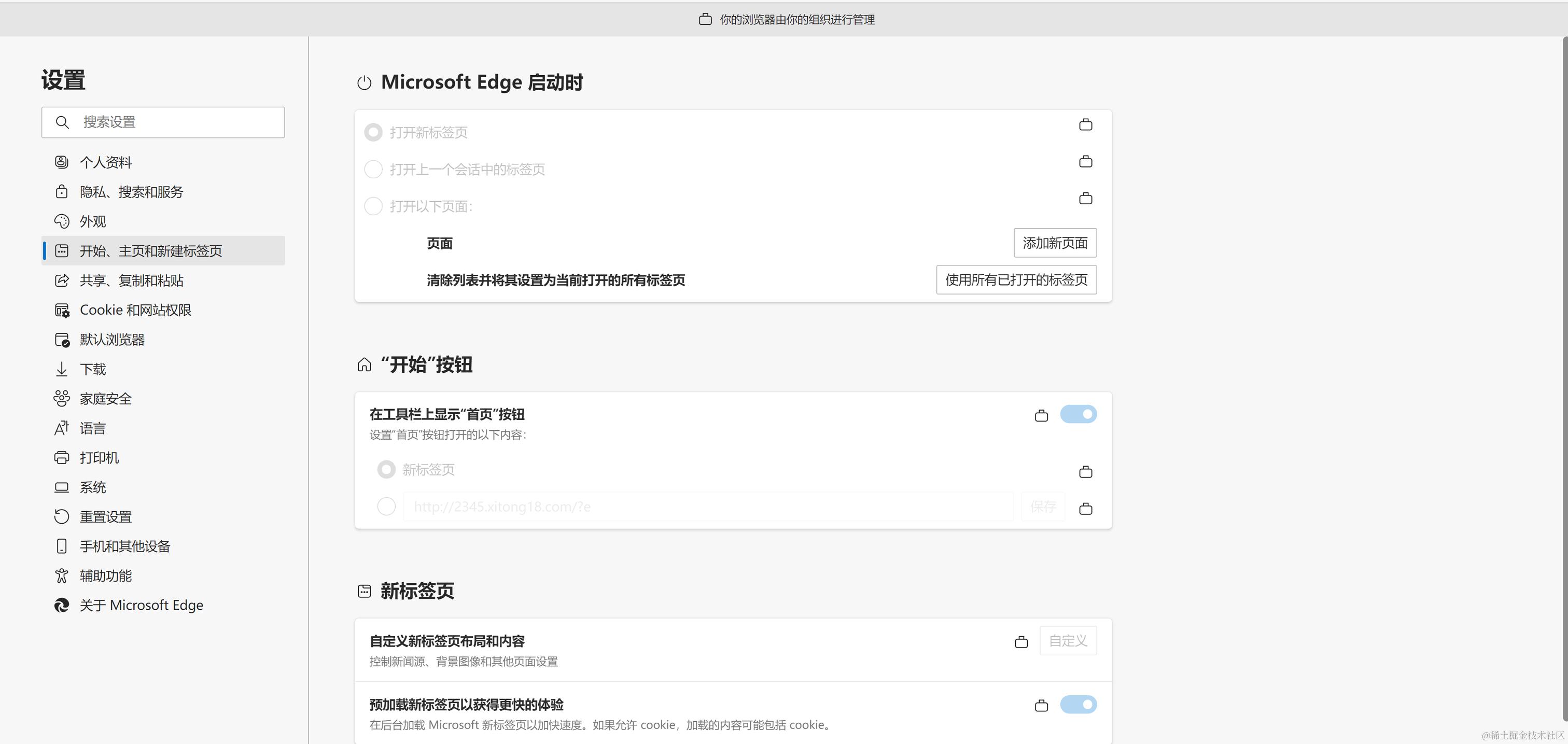Click 使用所有已打开的标签页 button

point(1016,280)
